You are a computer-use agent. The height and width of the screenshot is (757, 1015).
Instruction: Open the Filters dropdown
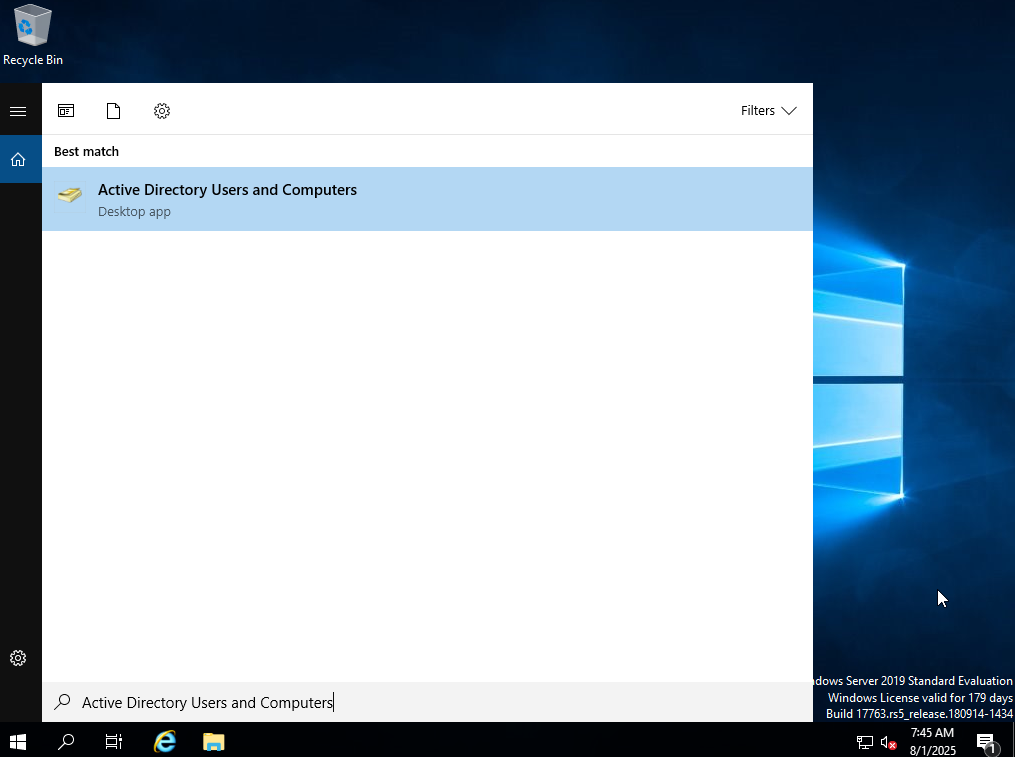[x=768, y=111]
